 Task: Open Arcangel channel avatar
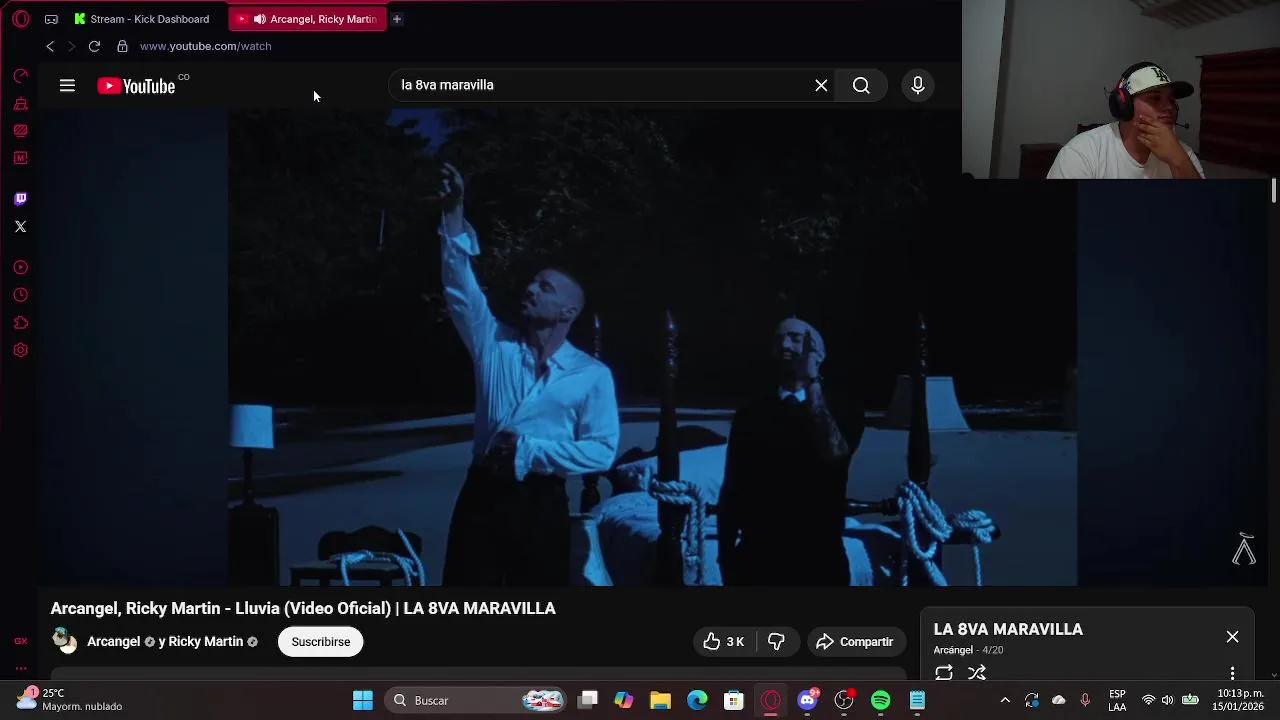64,641
